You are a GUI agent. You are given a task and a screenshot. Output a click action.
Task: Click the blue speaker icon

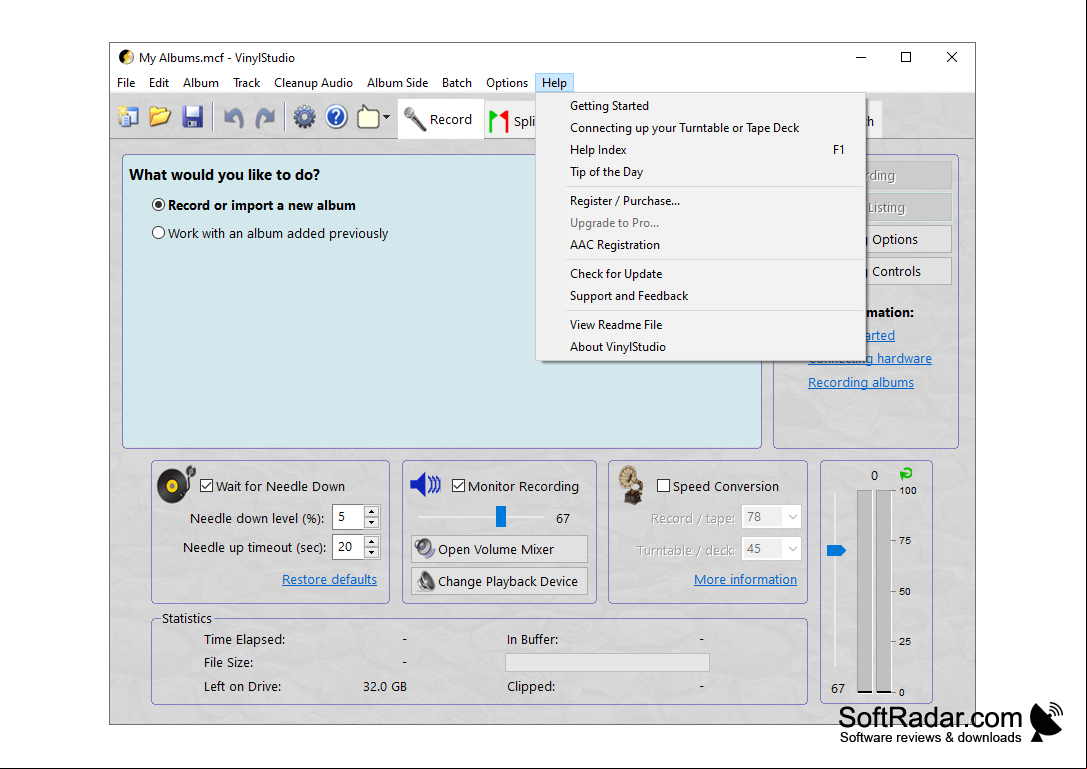click(425, 485)
